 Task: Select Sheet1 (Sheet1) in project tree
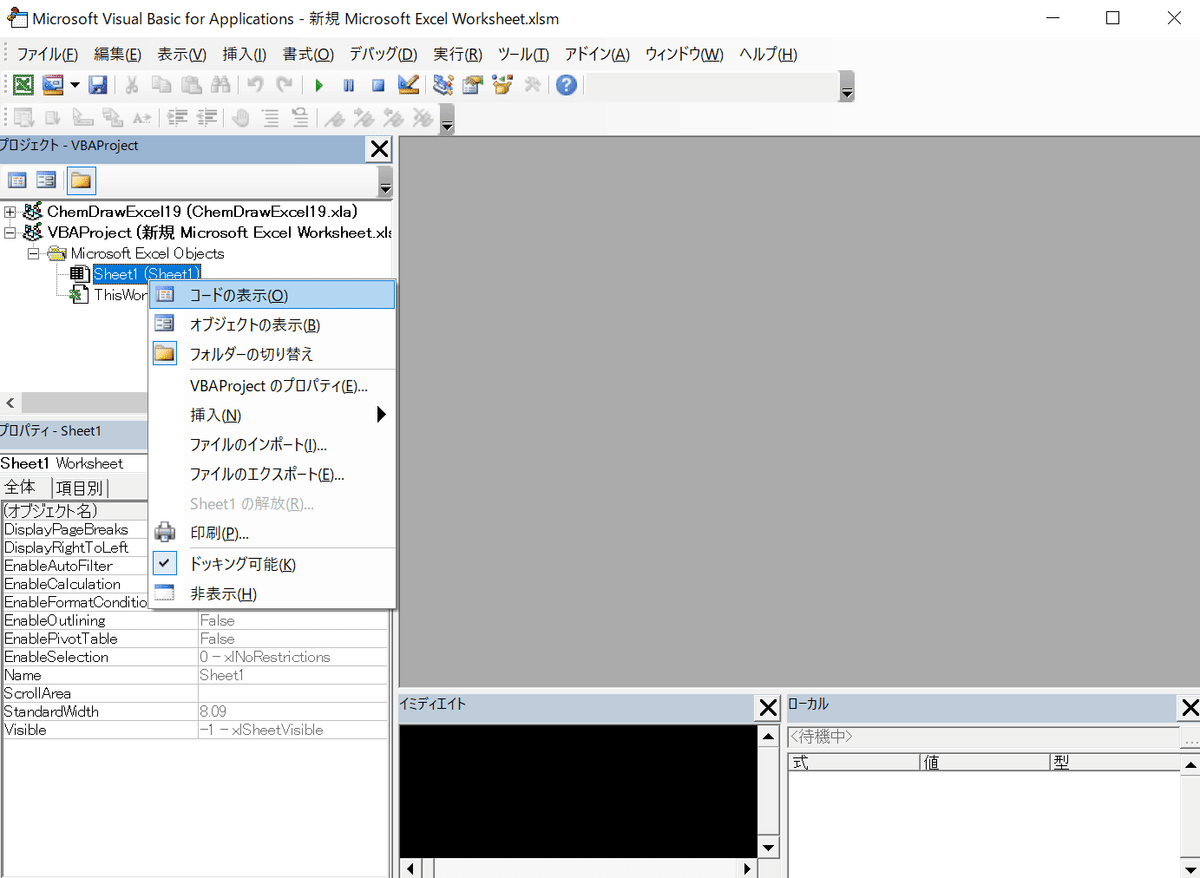tap(147, 273)
